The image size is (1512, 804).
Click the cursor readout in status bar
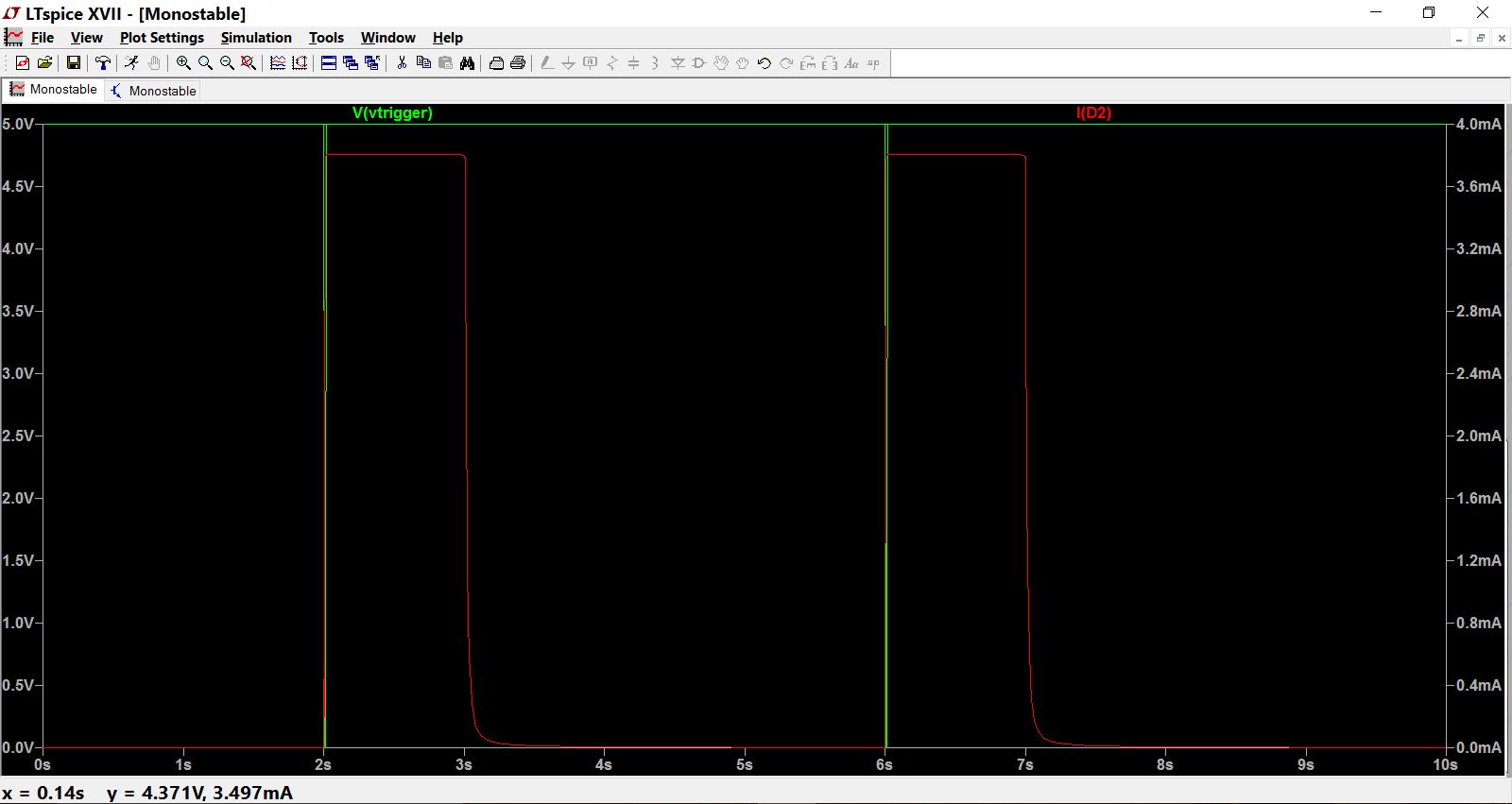[x=147, y=793]
